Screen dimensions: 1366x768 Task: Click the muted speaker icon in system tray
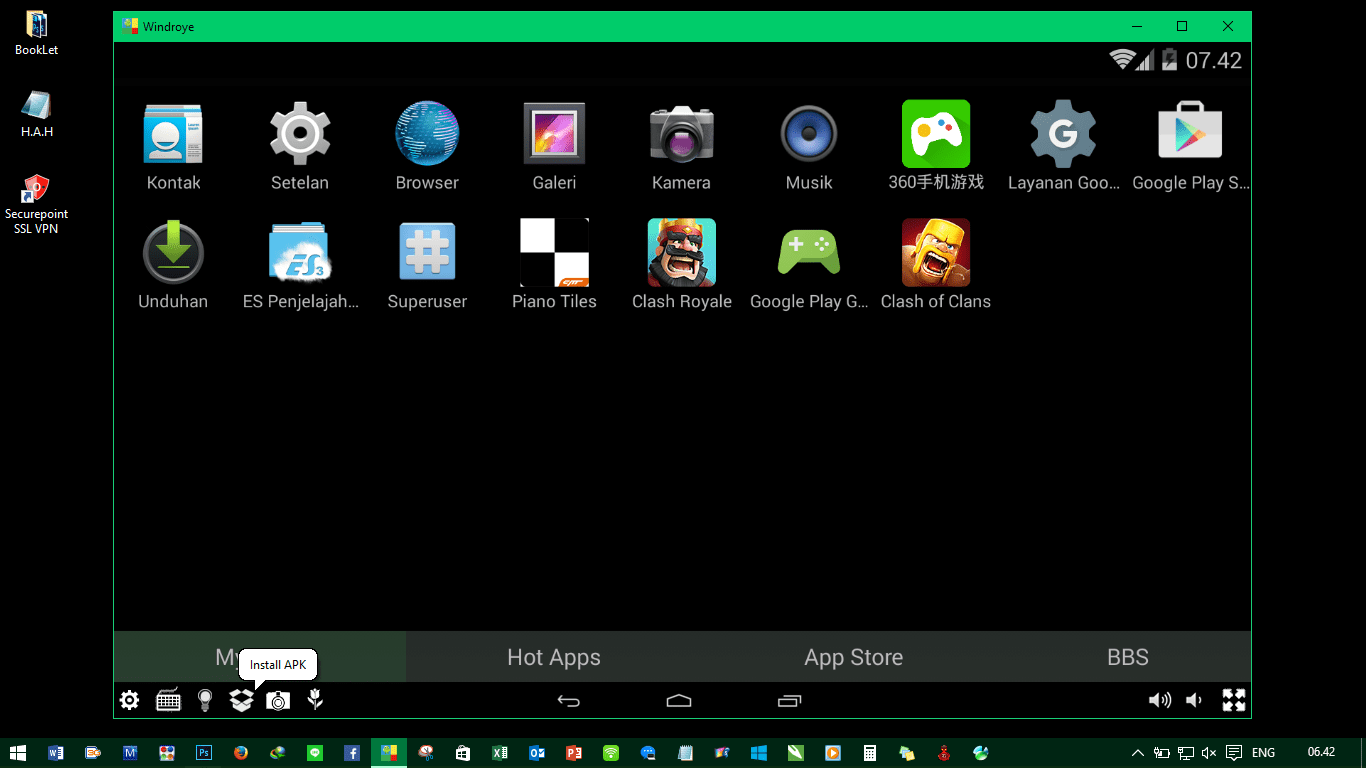[x=1209, y=753]
